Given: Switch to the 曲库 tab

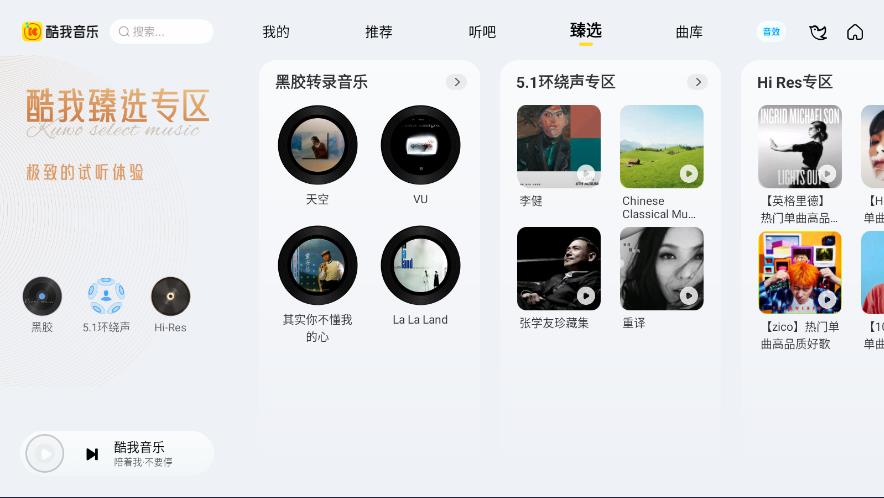Looking at the screenshot, I should tap(689, 32).
